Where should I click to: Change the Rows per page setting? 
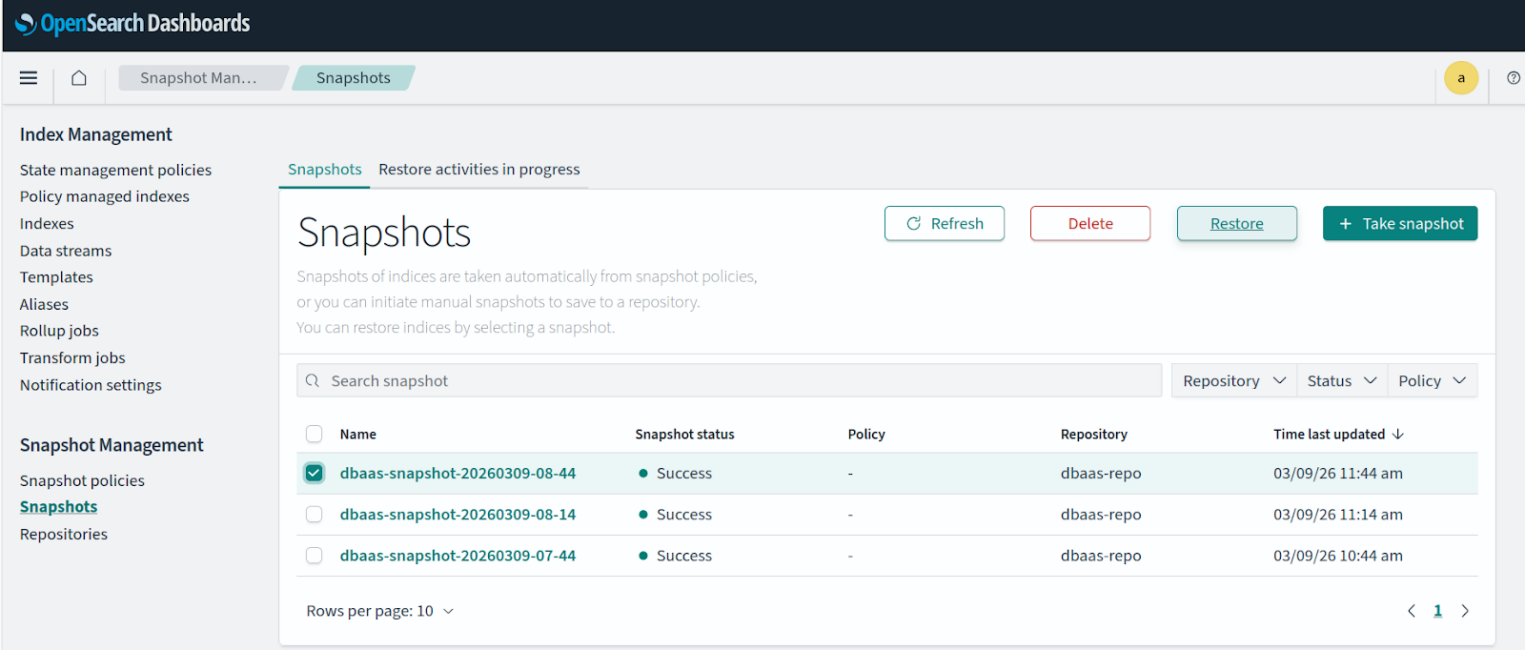[x=380, y=611]
